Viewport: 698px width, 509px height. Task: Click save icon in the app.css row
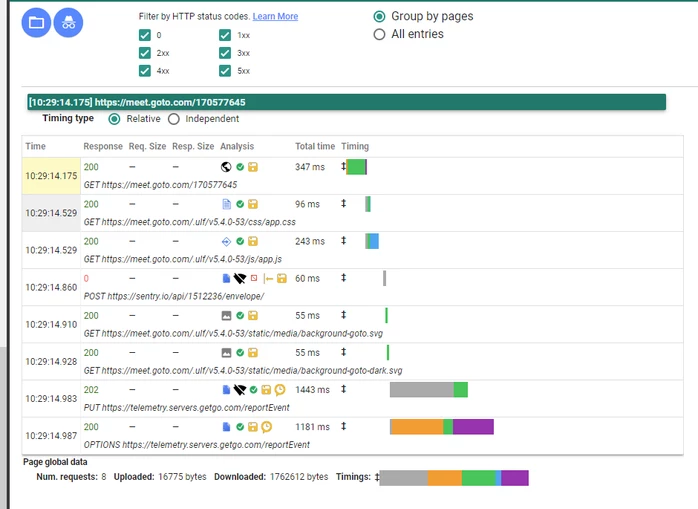(253, 204)
